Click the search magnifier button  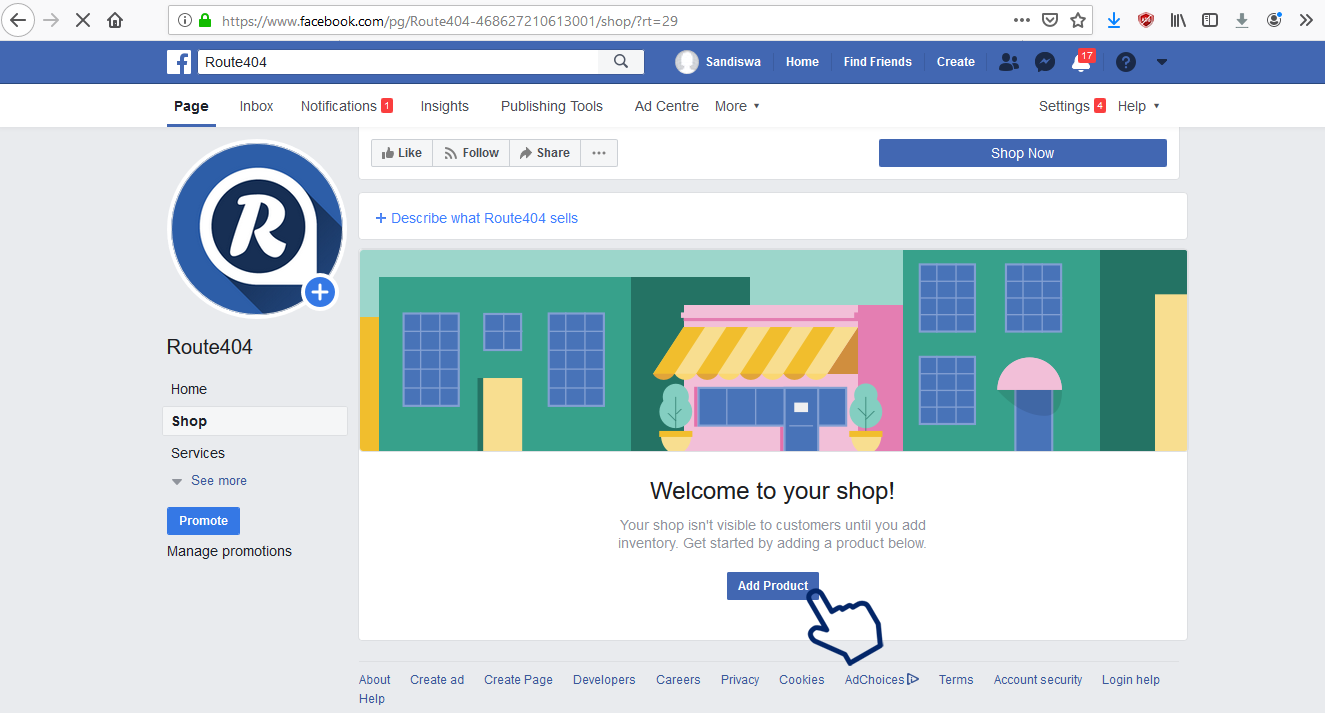pyautogui.click(x=621, y=62)
